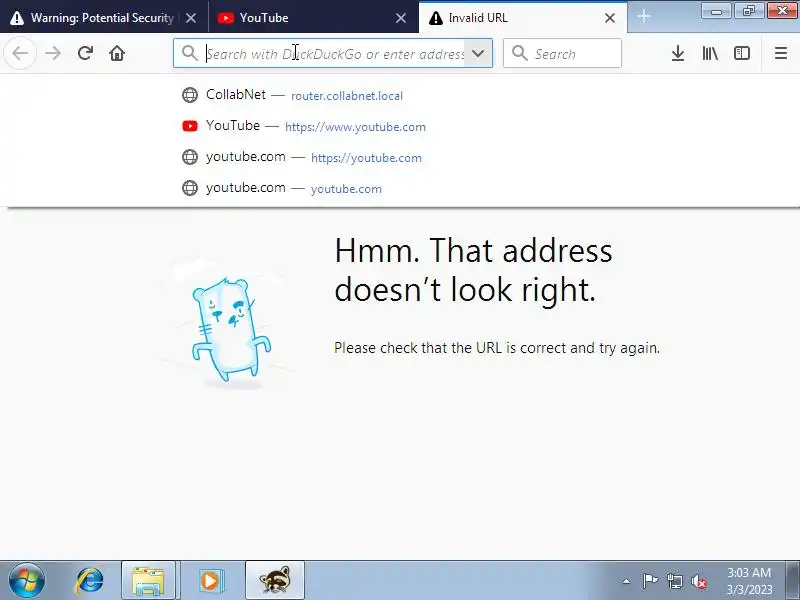Toggle the sidebar view
800x600 pixels.
(x=742, y=53)
